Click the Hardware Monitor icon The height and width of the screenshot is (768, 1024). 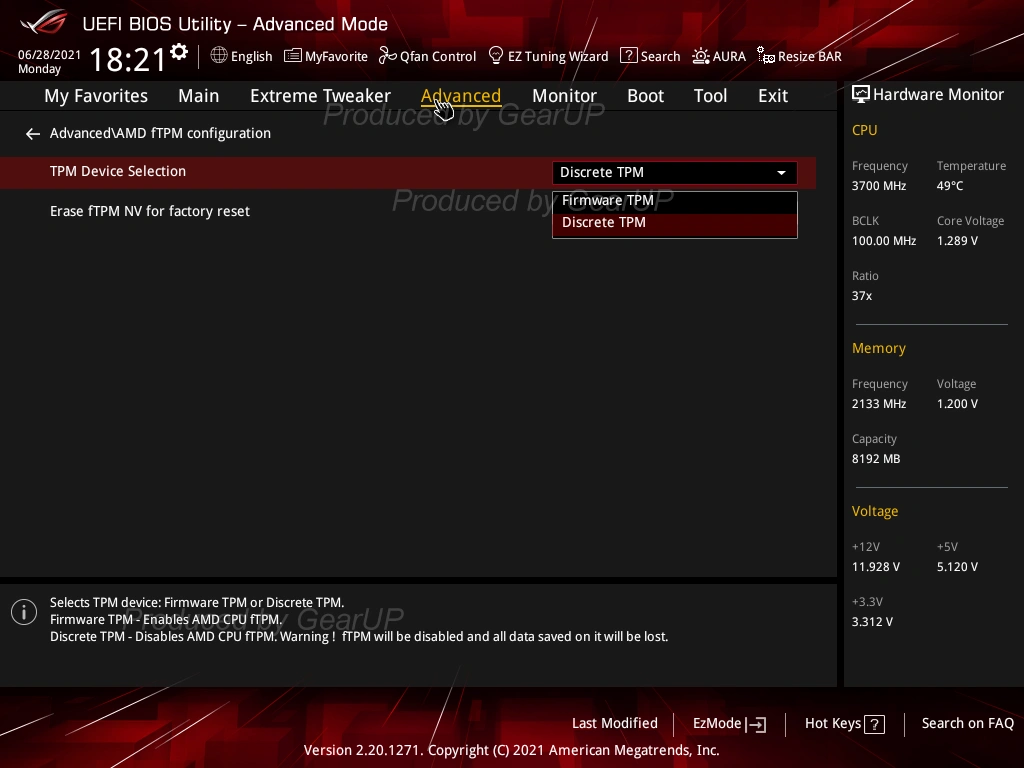[861, 95]
